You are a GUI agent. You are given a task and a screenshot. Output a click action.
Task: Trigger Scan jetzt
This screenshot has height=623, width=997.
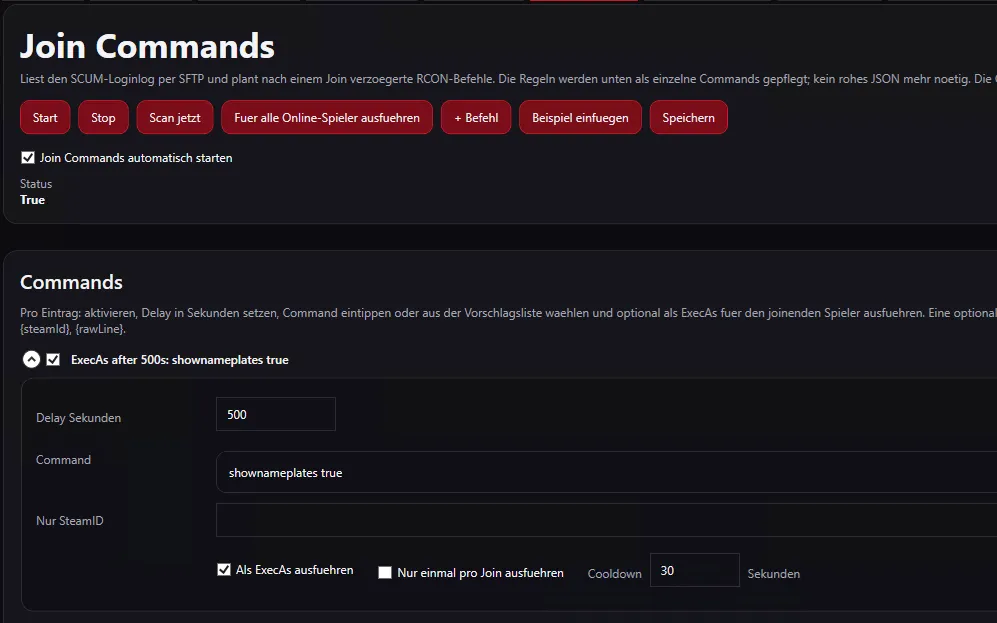175,118
